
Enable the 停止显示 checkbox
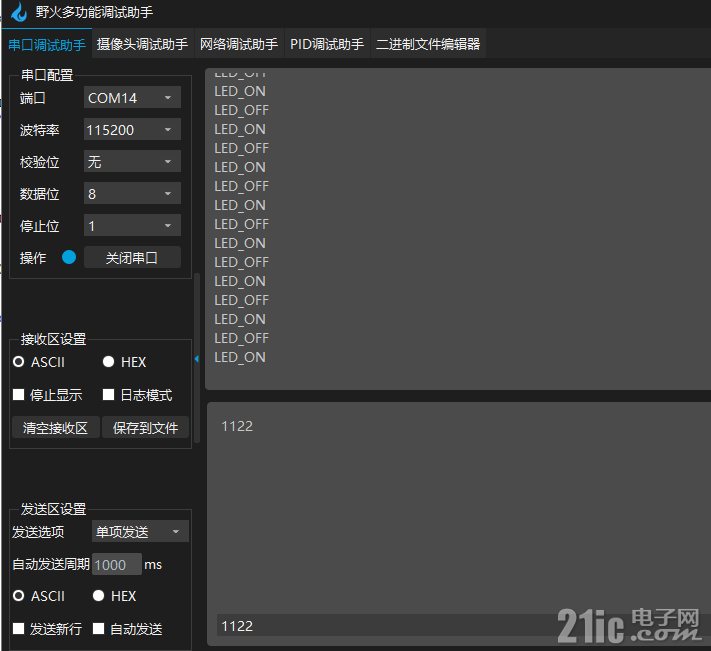click(x=19, y=394)
